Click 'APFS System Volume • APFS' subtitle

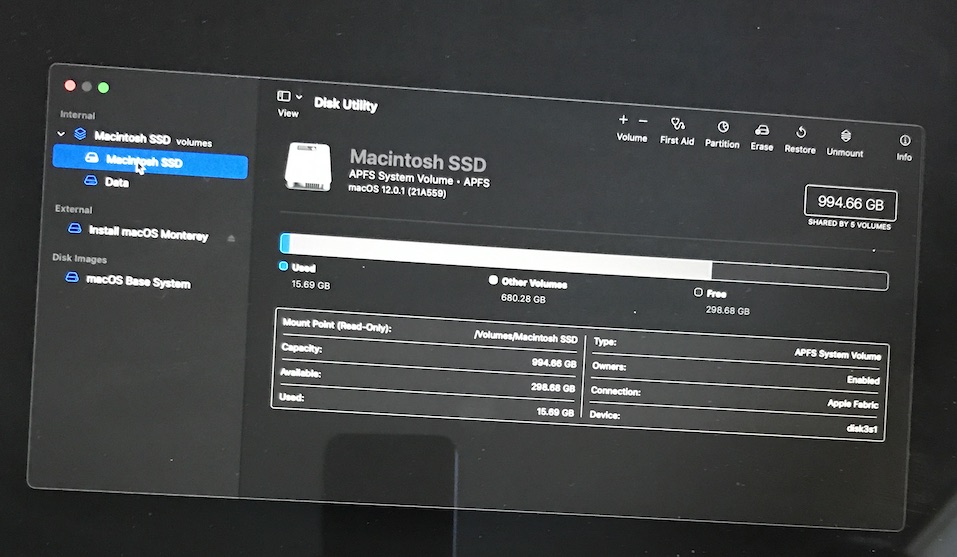[419, 179]
